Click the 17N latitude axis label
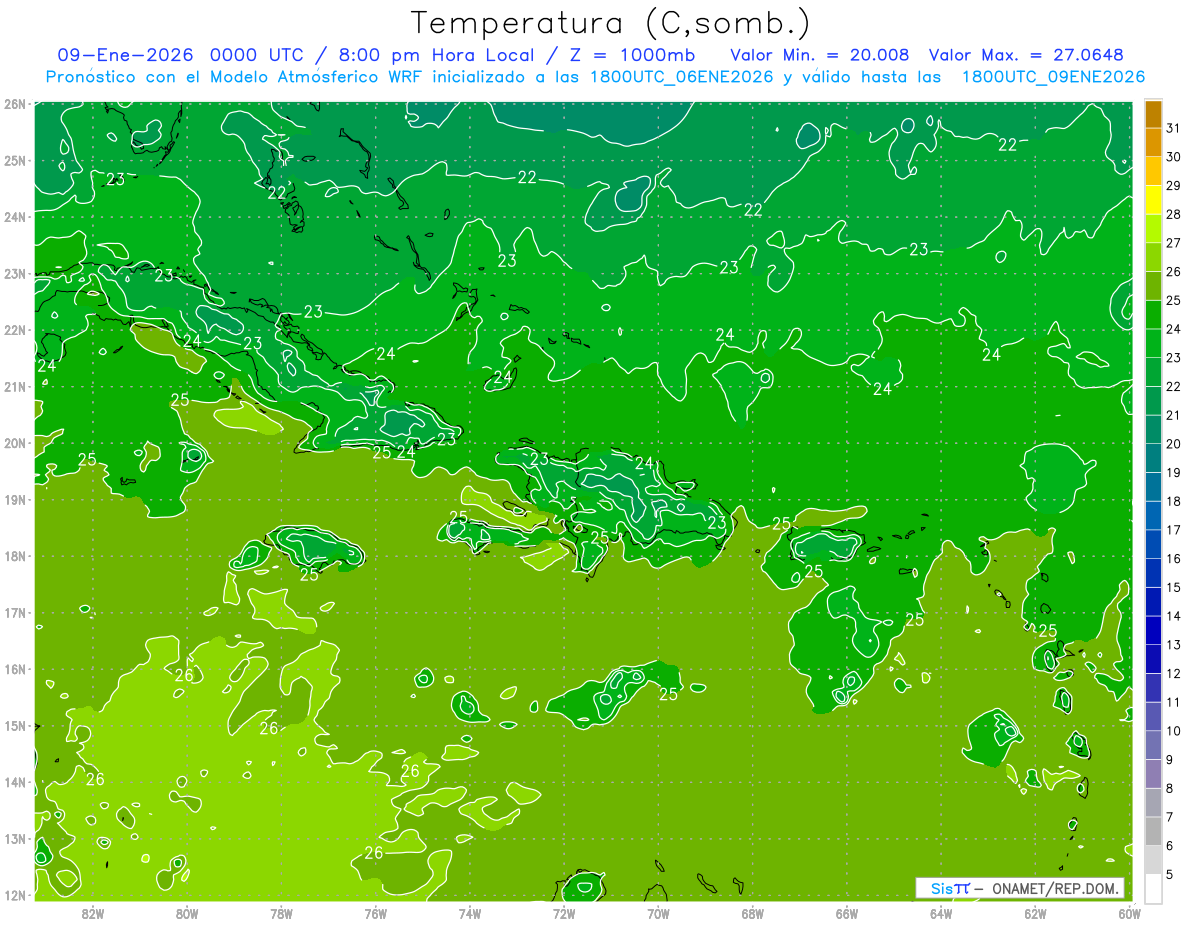 [x=14, y=612]
